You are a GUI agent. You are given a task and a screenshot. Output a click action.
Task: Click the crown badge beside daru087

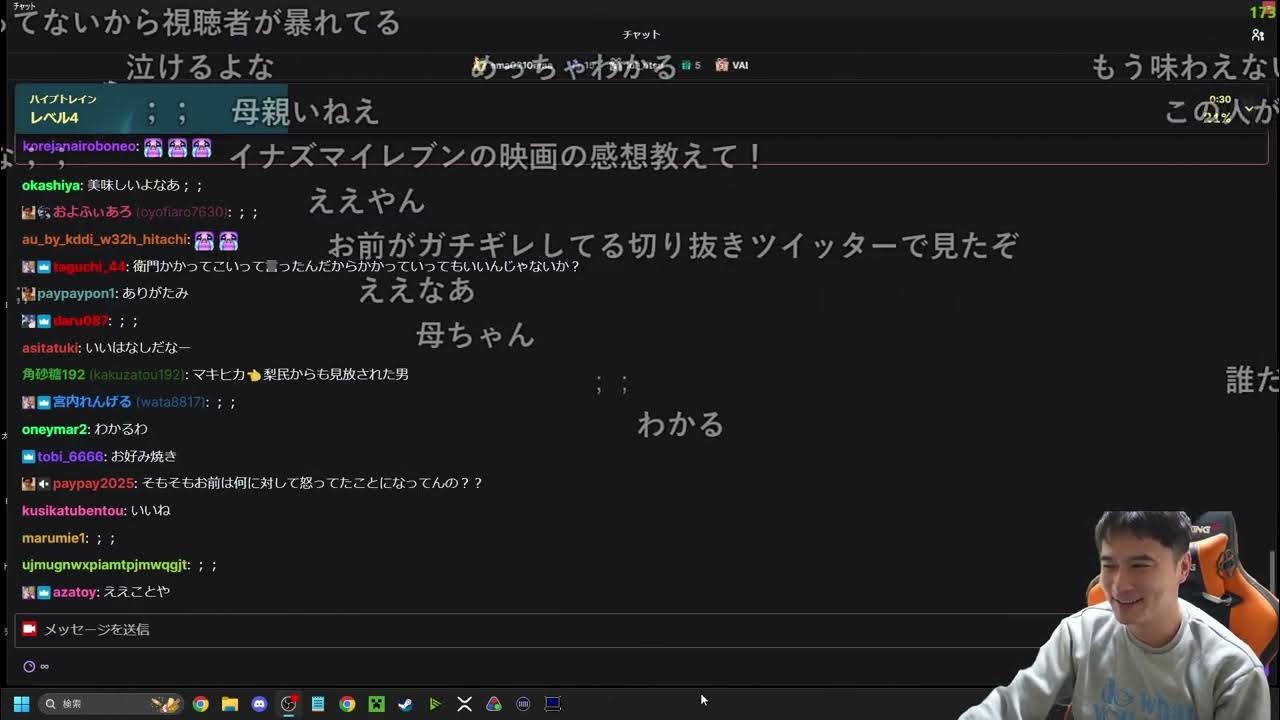pyautogui.click(x=44, y=321)
